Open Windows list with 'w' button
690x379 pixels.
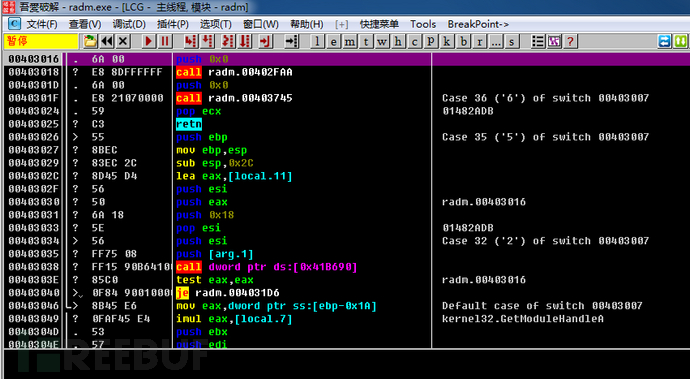[382, 41]
